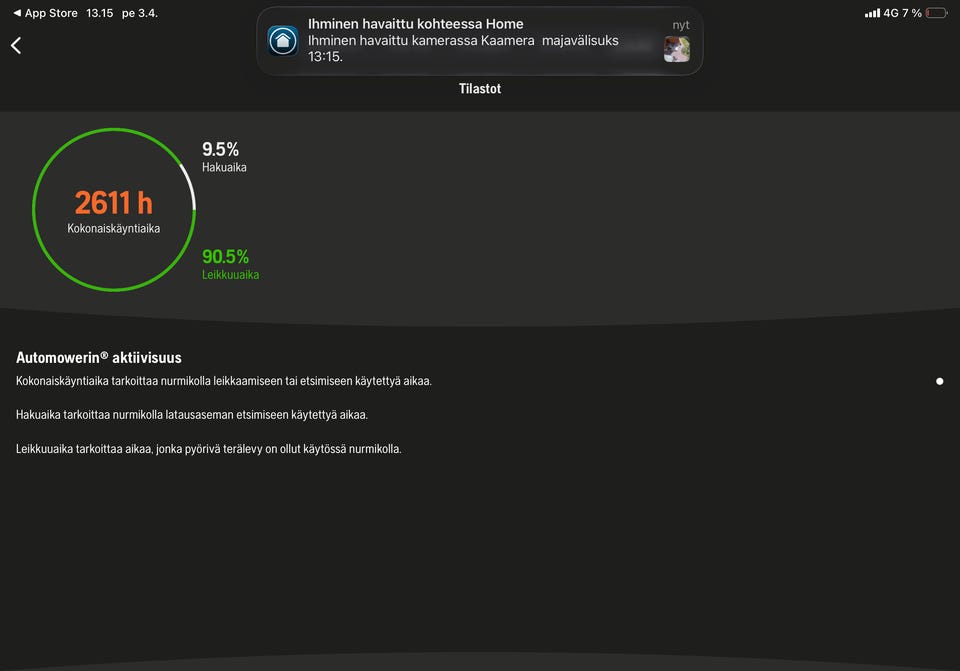Tap the pe 3.4. date in status bar
This screenshot has height=671, width=960.
tap(140, 13)
